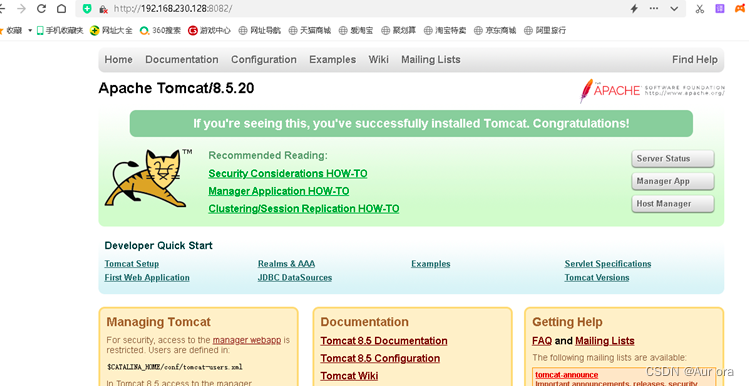Open the 天猫商城 bookmark

310,31
